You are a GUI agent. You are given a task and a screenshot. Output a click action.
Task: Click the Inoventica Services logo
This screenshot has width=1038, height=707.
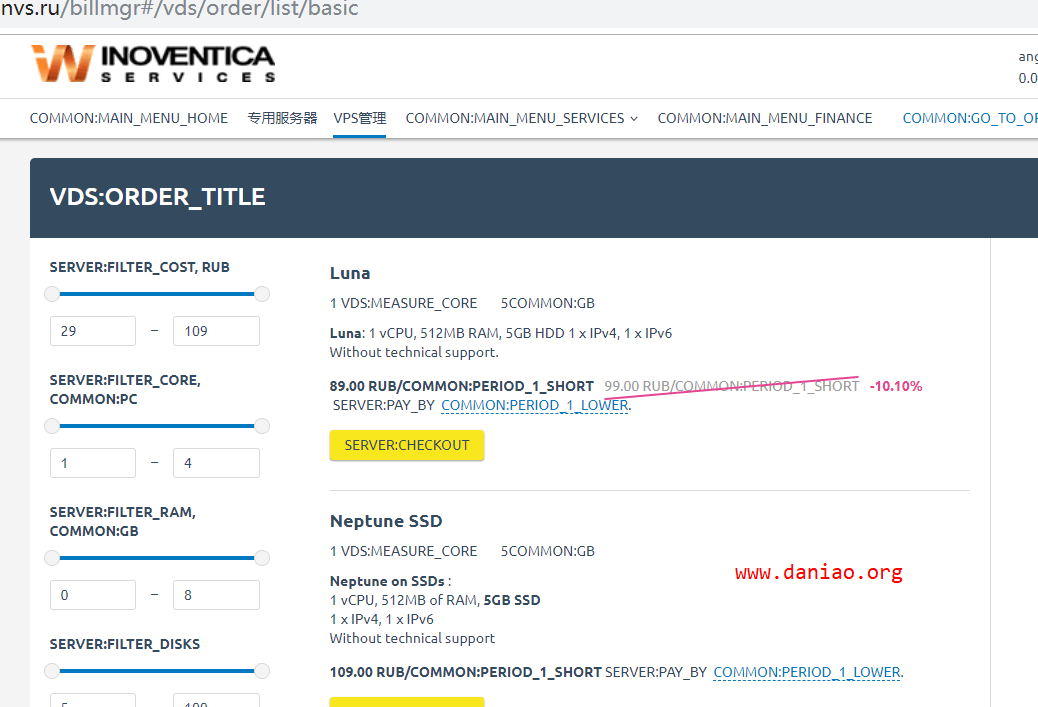153,64
